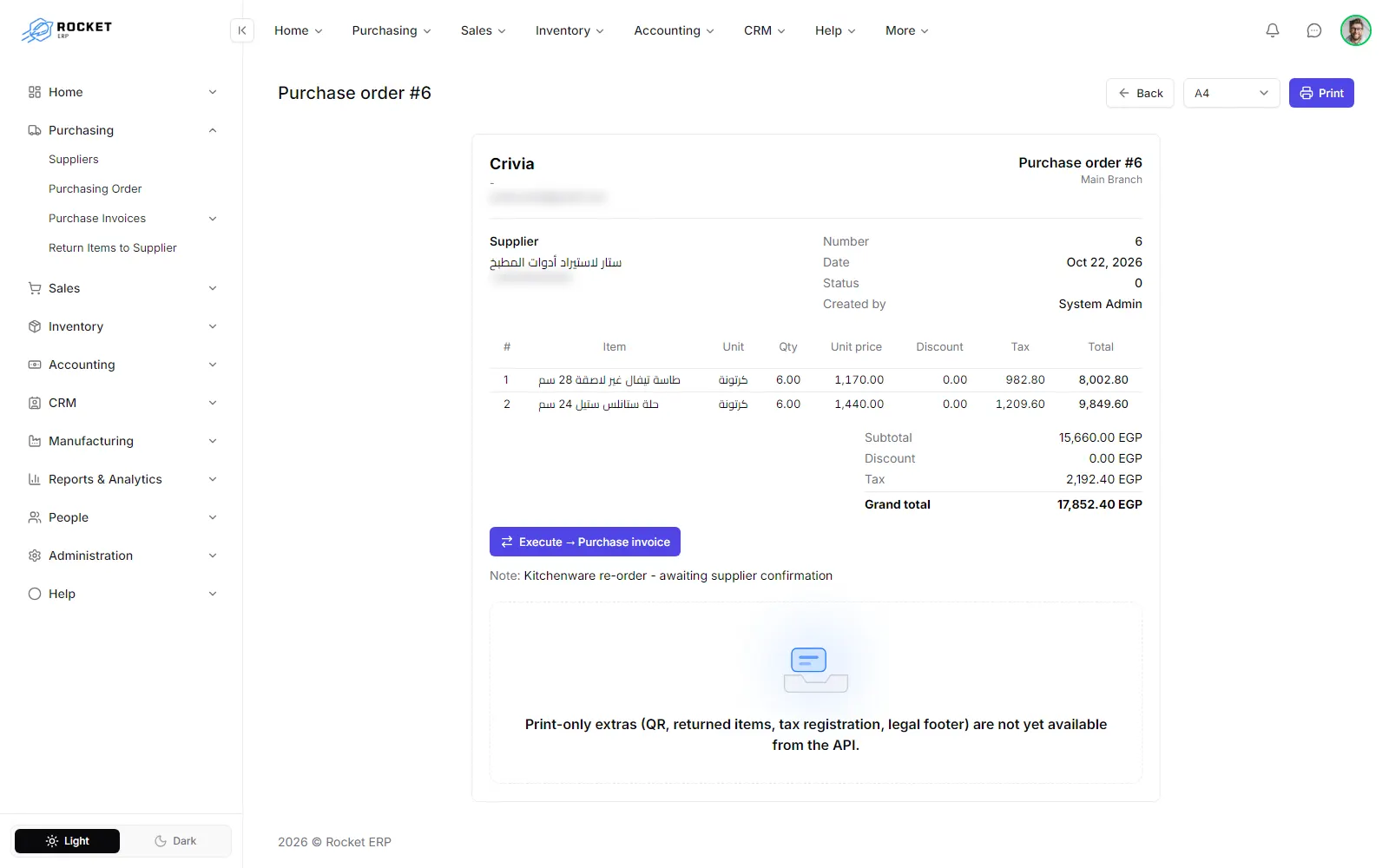The height and width of the screenshot is (868, 1389).
Task: Open Return Items to Supplier link
Action: coord(113,248)
